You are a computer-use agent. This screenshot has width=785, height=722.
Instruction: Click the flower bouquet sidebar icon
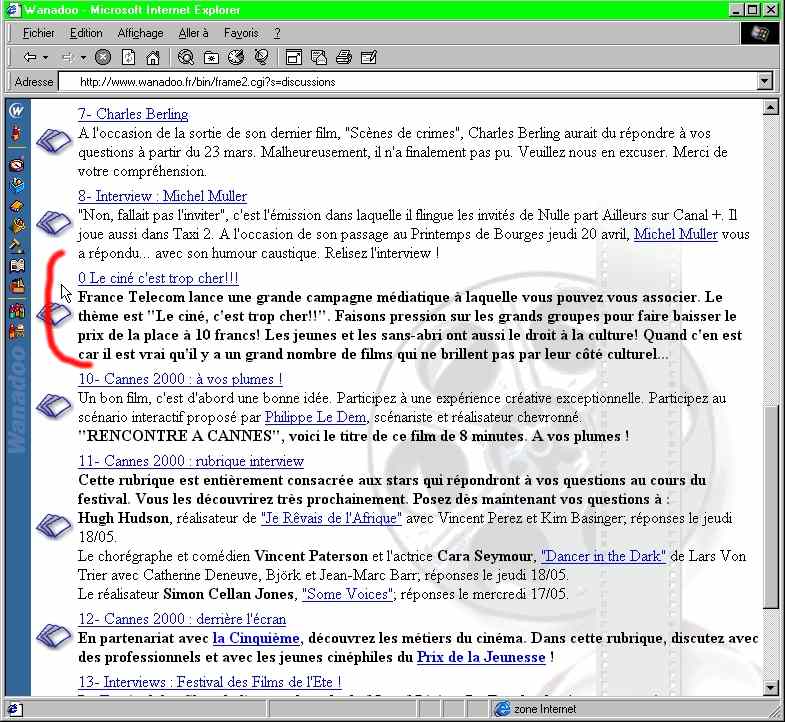[x=17, y=226]
